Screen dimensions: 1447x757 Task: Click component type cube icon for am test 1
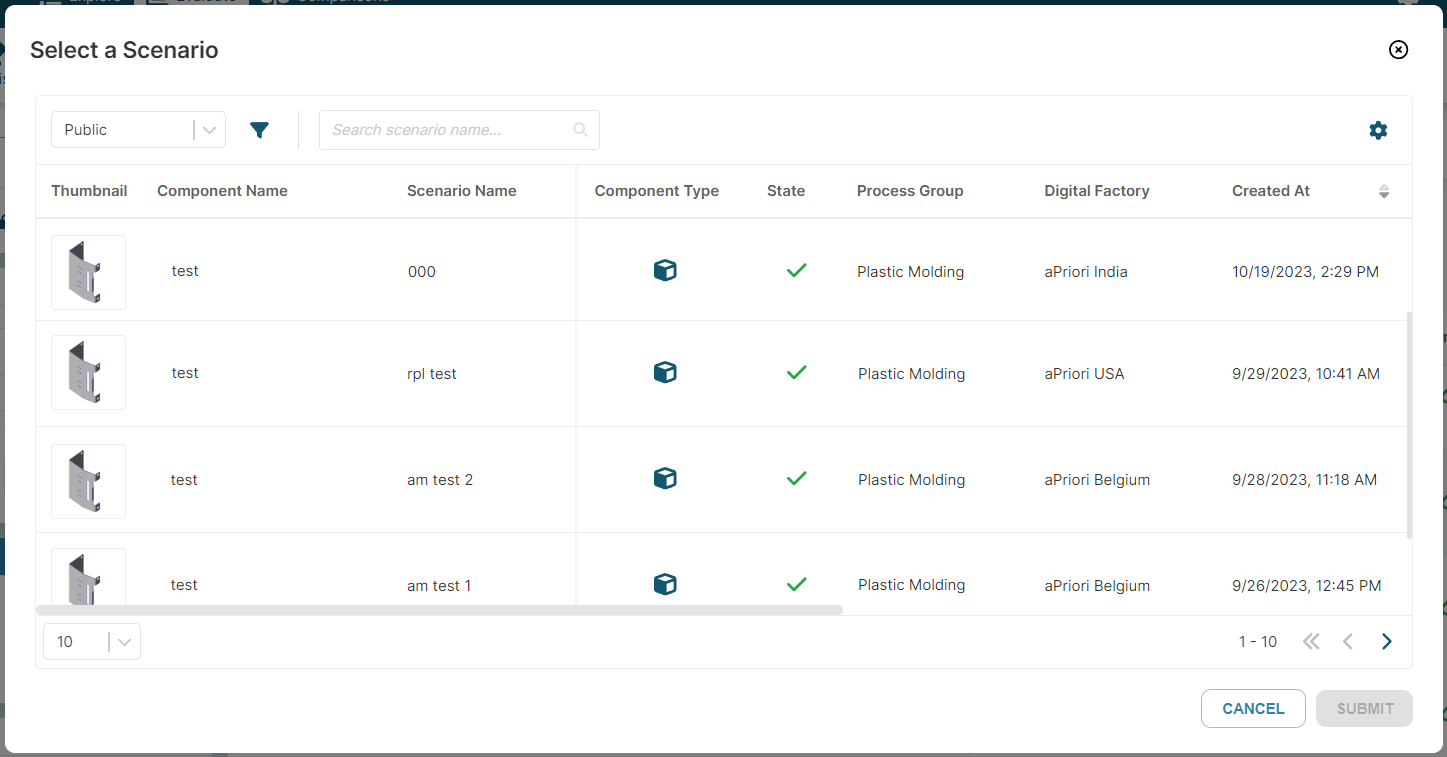pyautogui.click(x=665, y=584)
